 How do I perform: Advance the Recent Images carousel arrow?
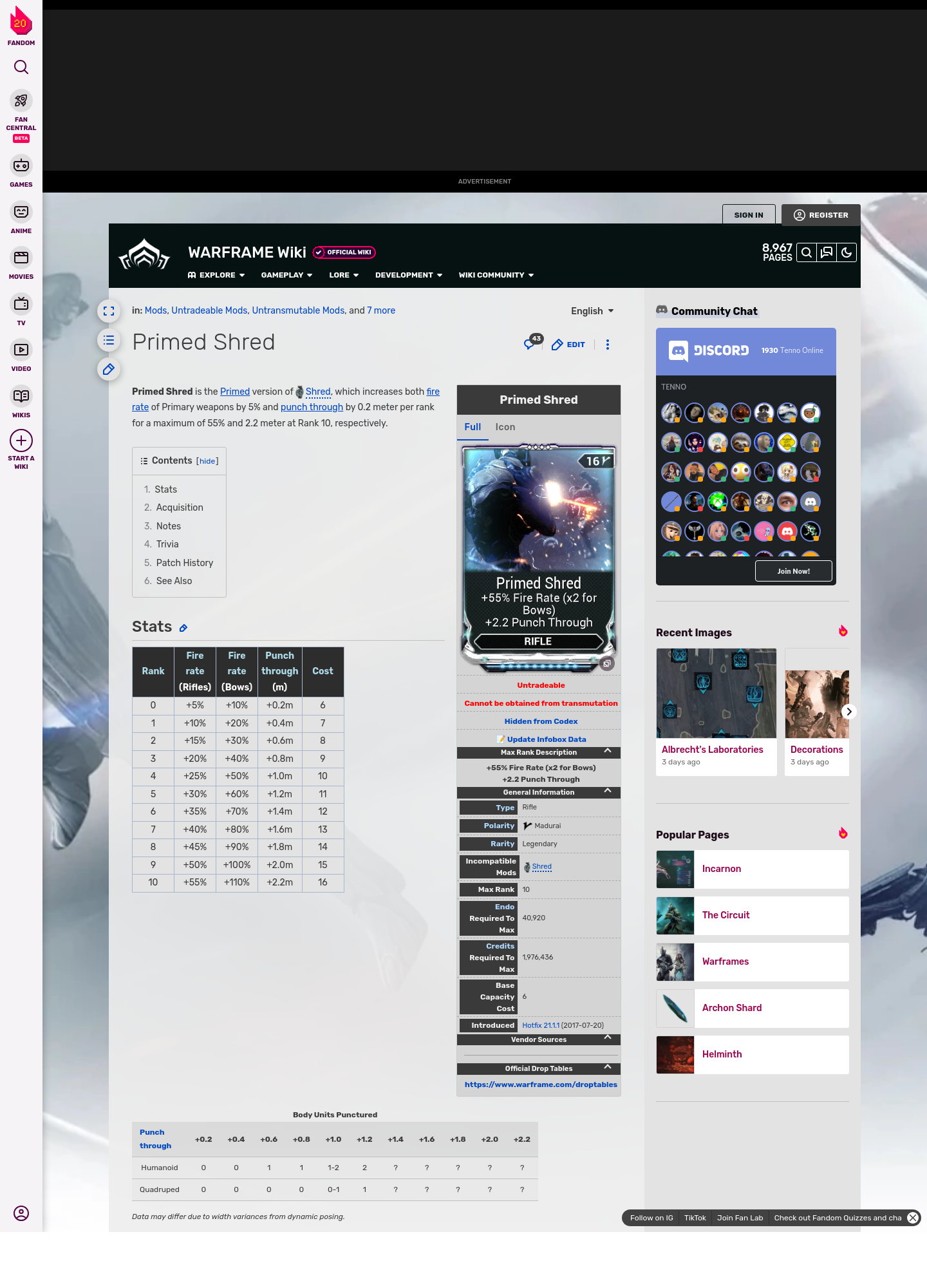click(x=849, y=712)
